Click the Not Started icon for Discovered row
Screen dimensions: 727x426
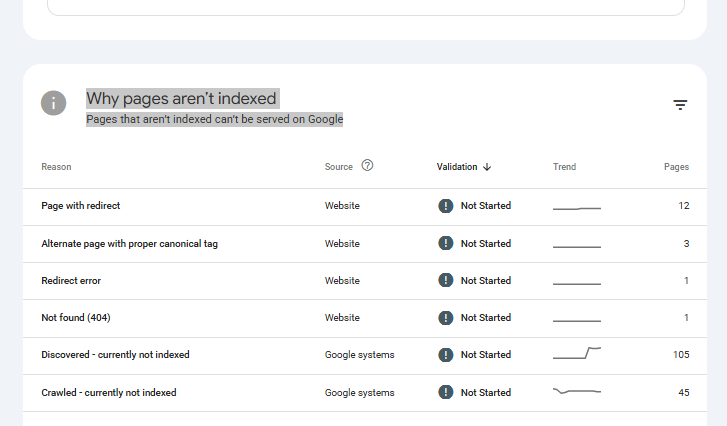[446, 355]
